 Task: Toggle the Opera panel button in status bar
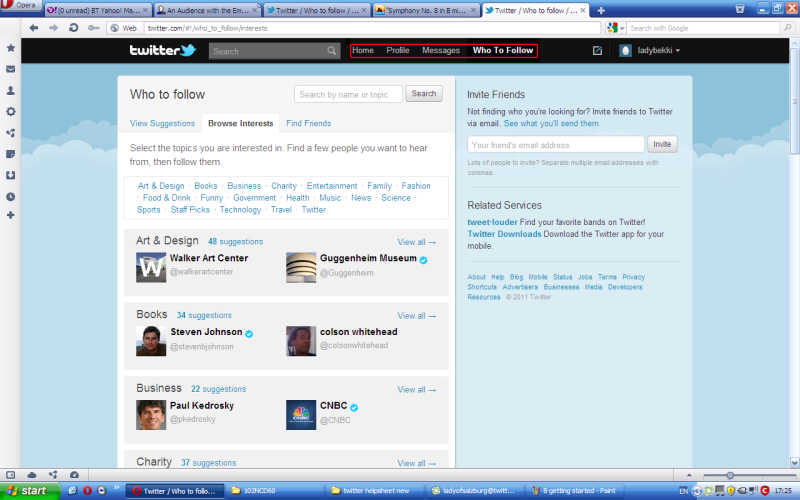(10, 475)
